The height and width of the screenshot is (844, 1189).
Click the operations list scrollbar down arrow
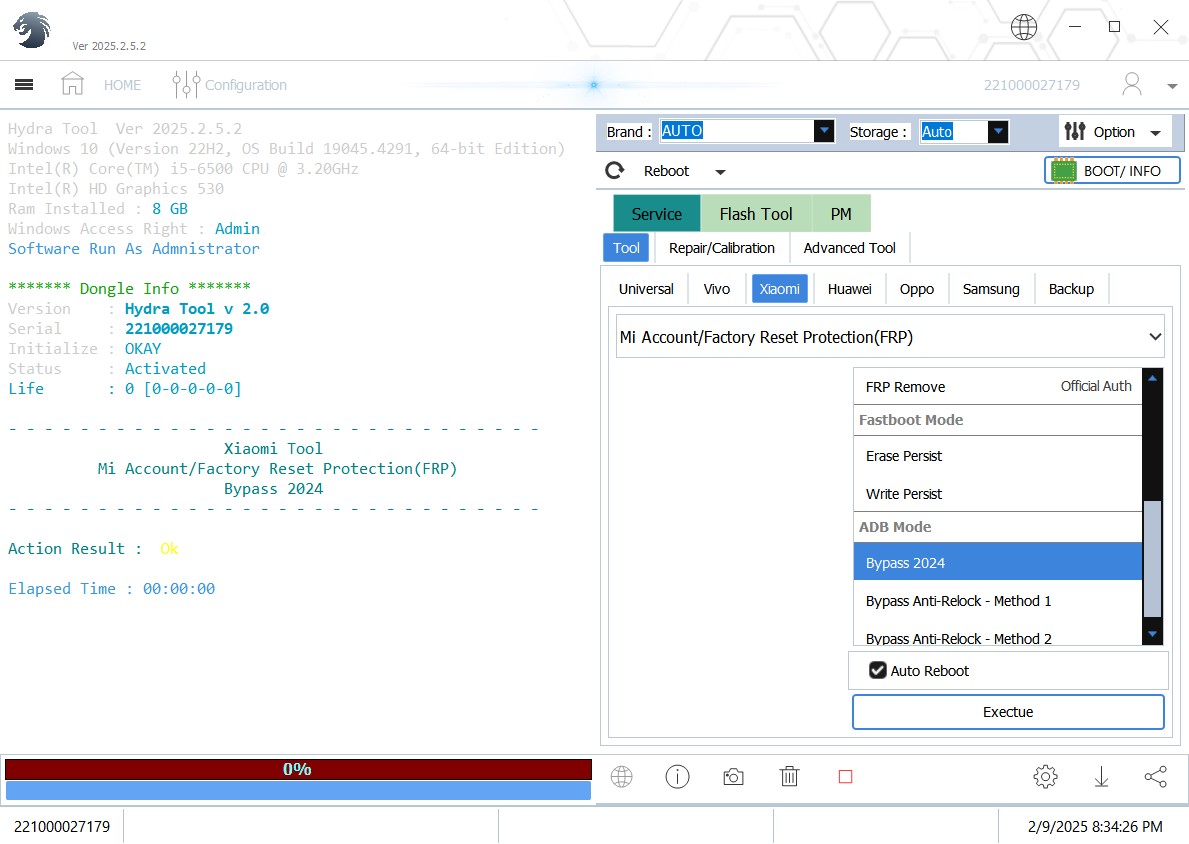1153,634
